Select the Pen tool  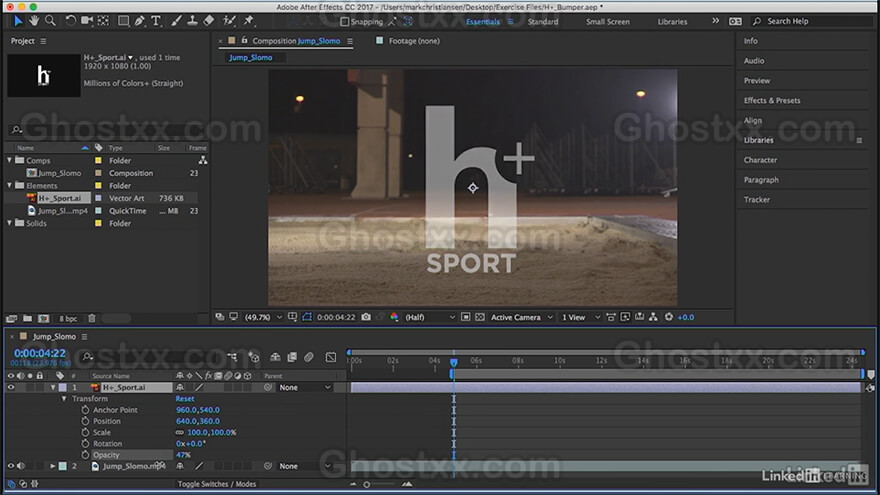(139, 21)
